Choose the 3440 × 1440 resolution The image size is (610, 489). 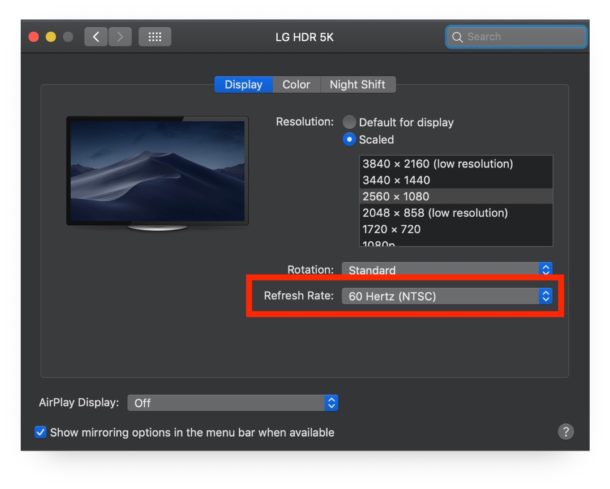(x=396, y=180)
